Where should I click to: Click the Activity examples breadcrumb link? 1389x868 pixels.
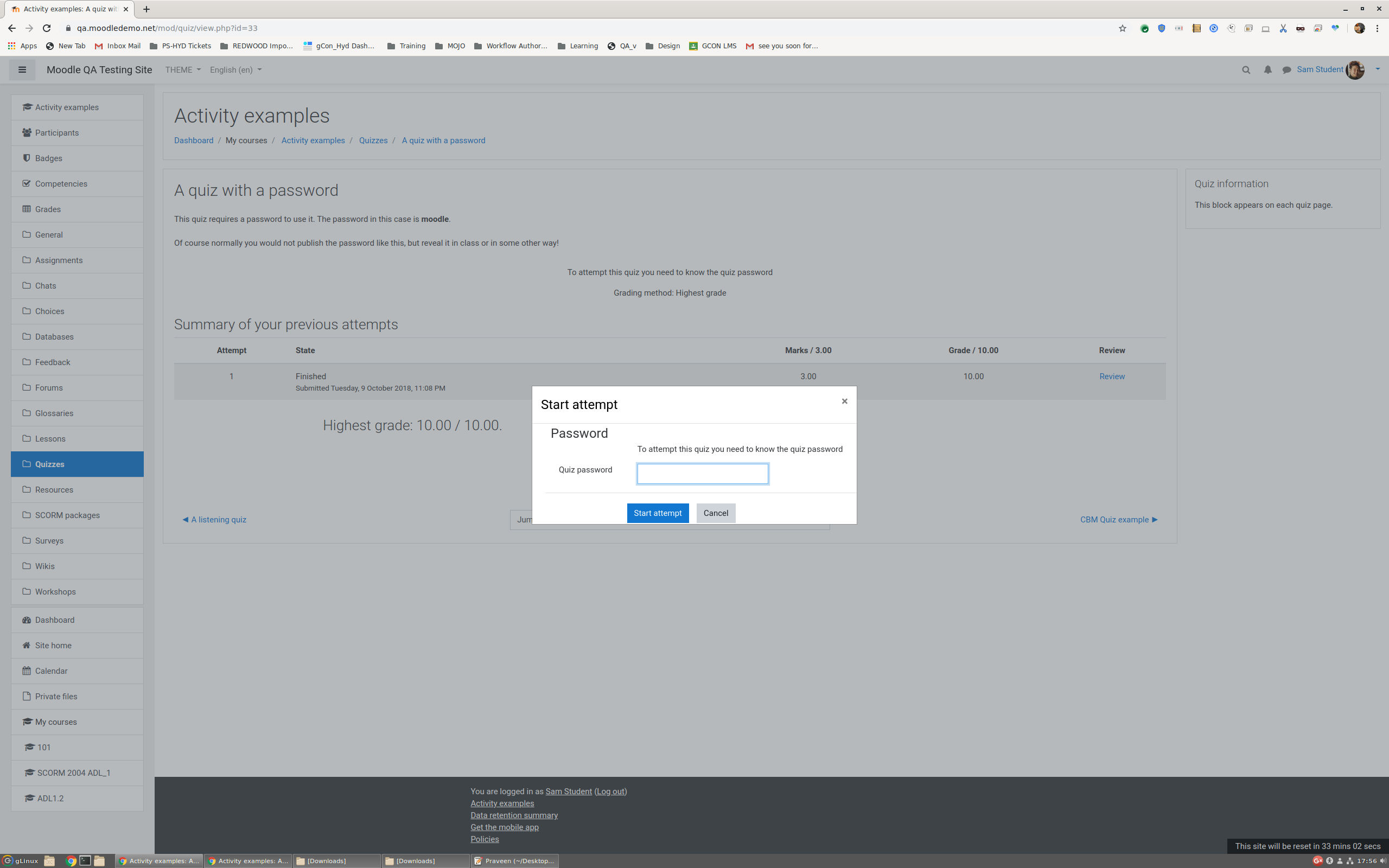[313, 141]
